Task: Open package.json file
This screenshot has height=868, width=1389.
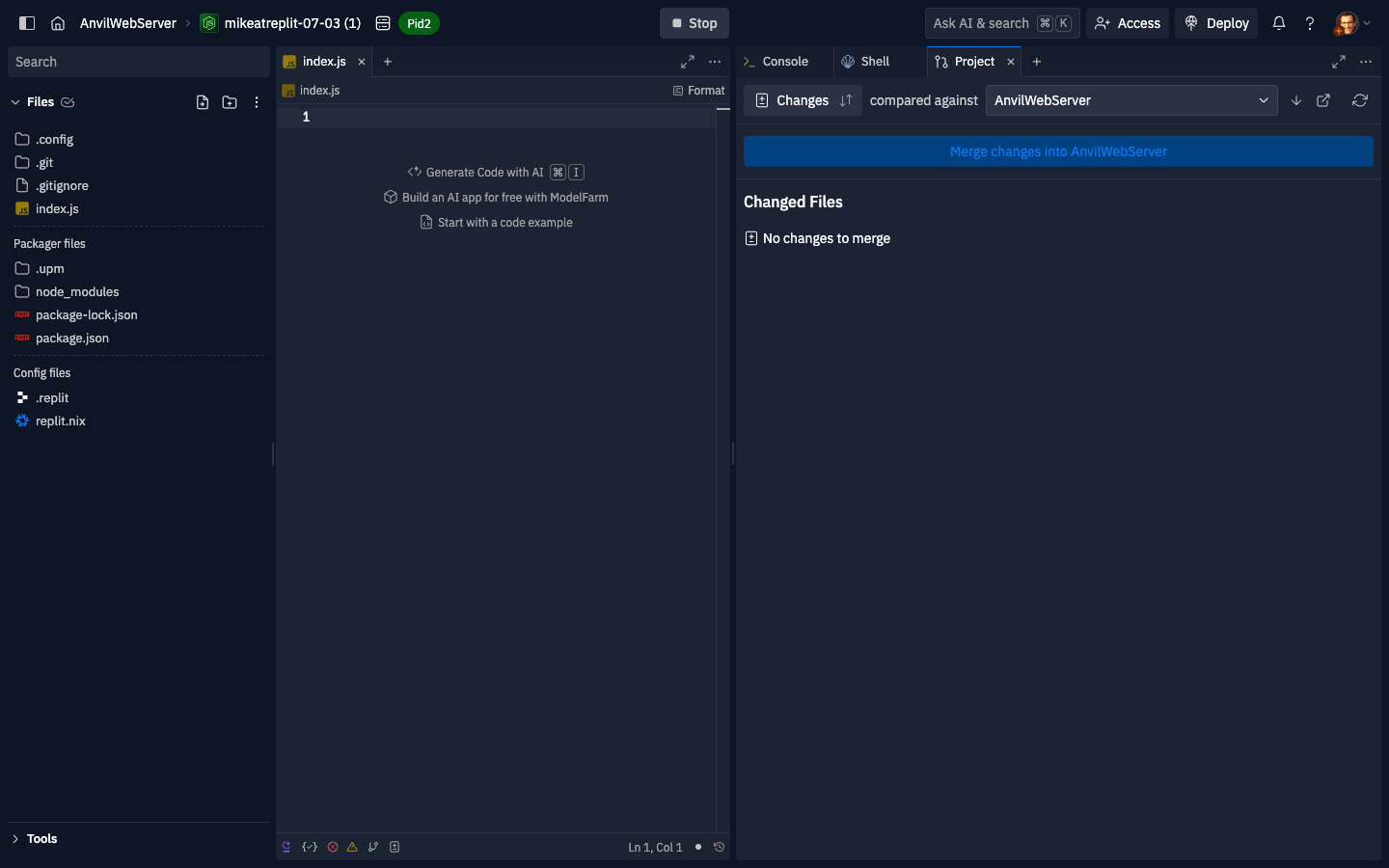Action: (139, 338)
